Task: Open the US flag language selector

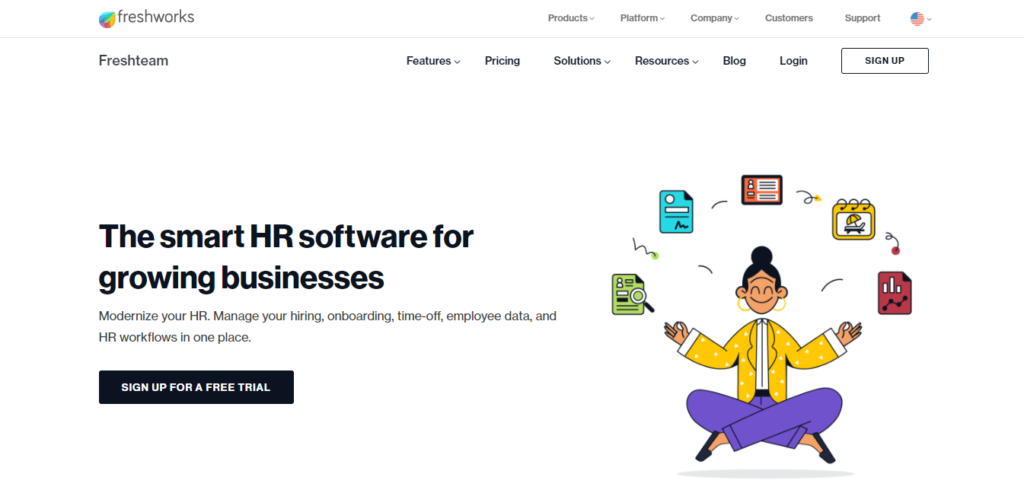Action: 921,19
